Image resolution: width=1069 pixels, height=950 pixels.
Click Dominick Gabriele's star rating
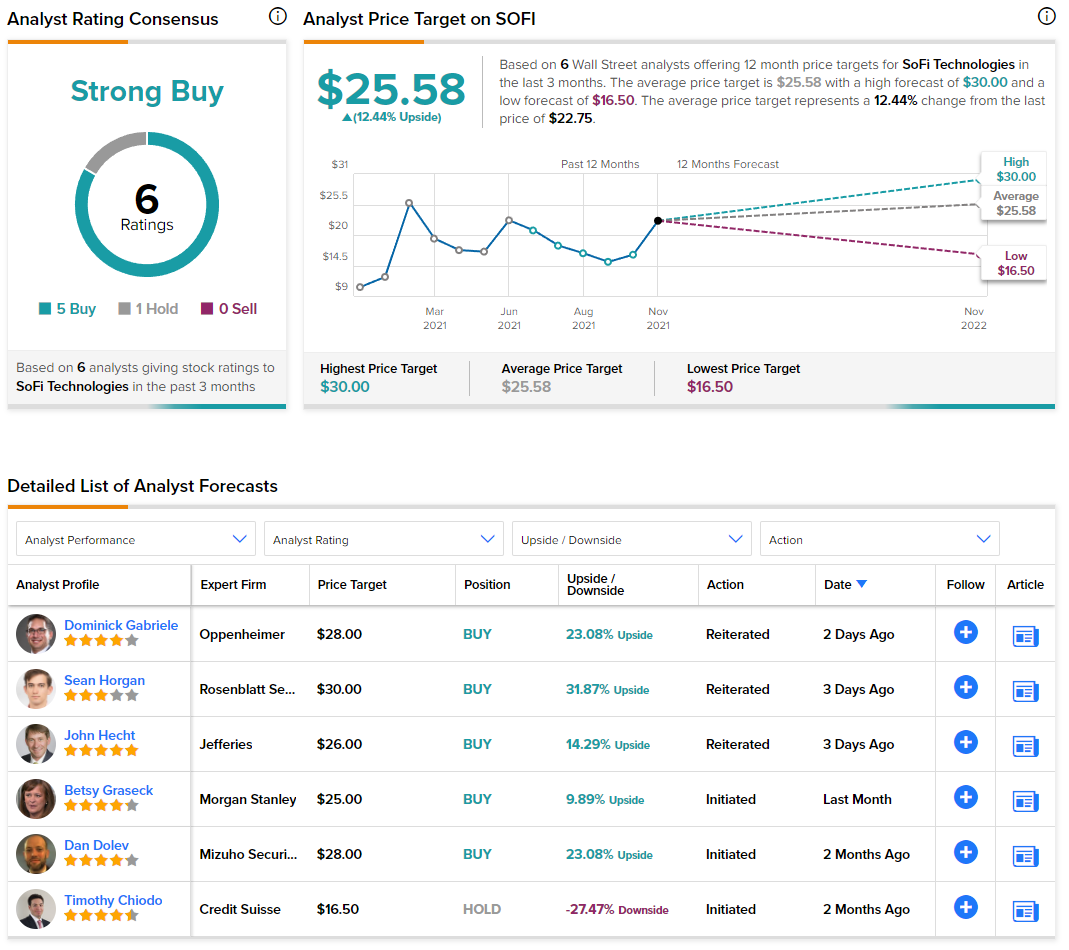point(101,640)
